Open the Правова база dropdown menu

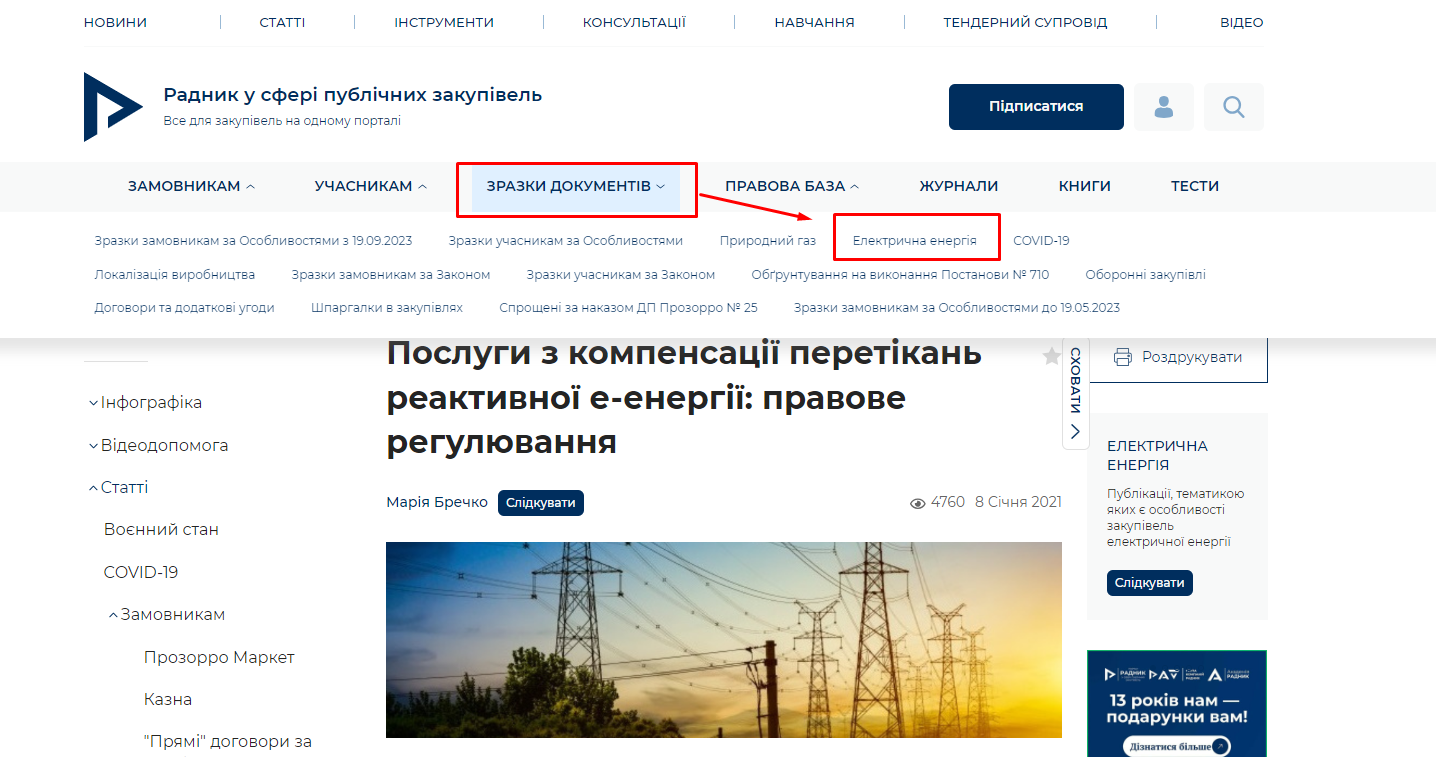(x=791, y=186)
